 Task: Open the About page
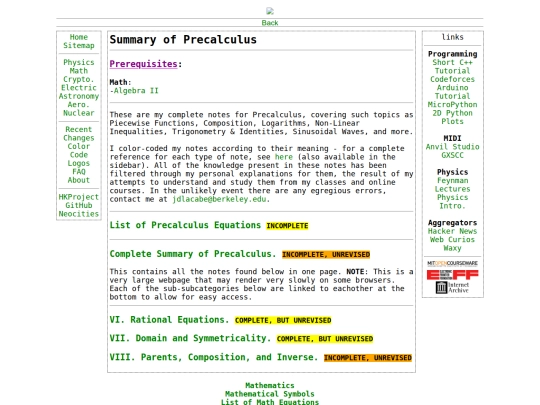(x=79, y=180)
